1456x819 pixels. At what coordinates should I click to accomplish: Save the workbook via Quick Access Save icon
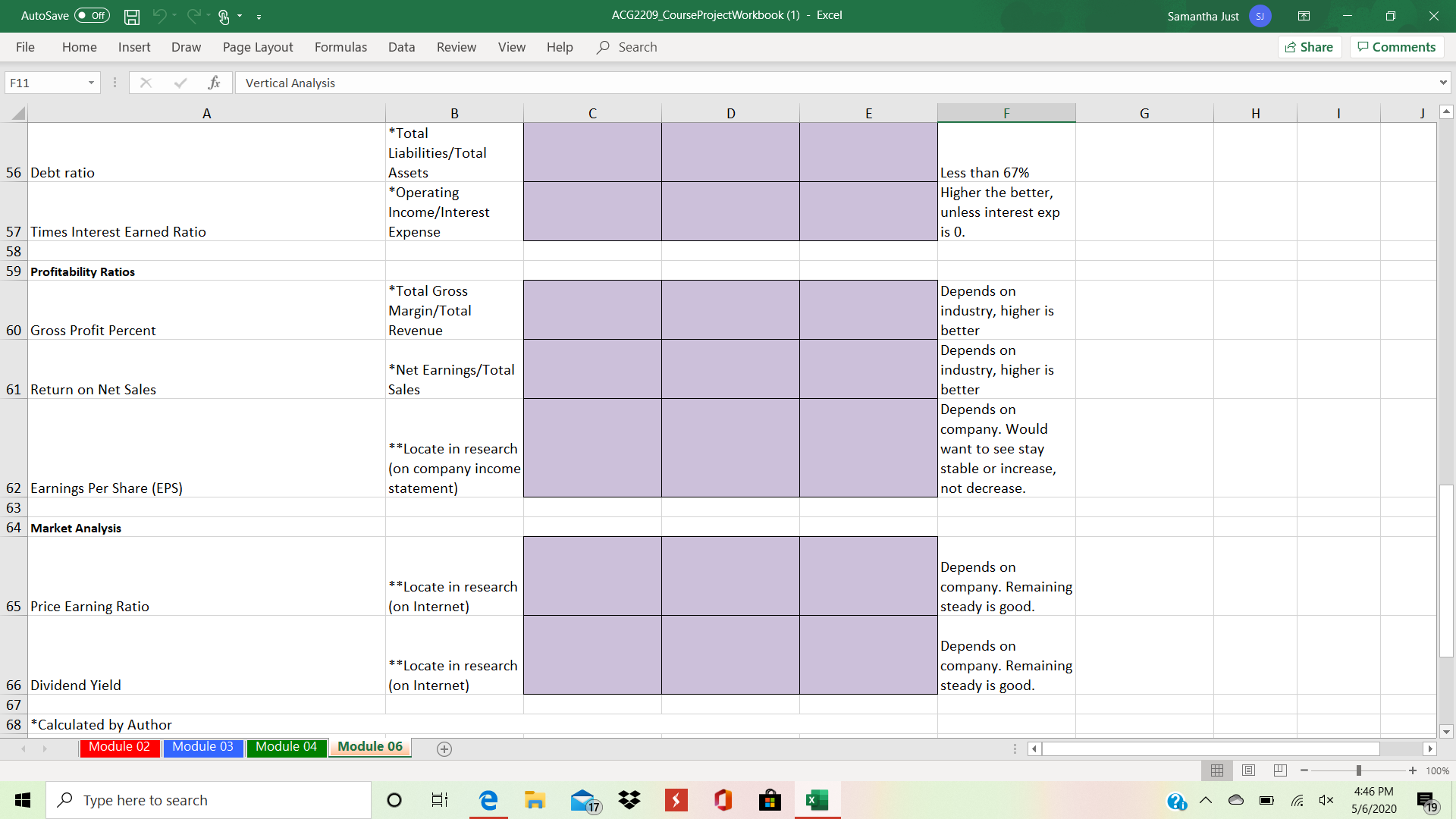click(x=132, y=16)
